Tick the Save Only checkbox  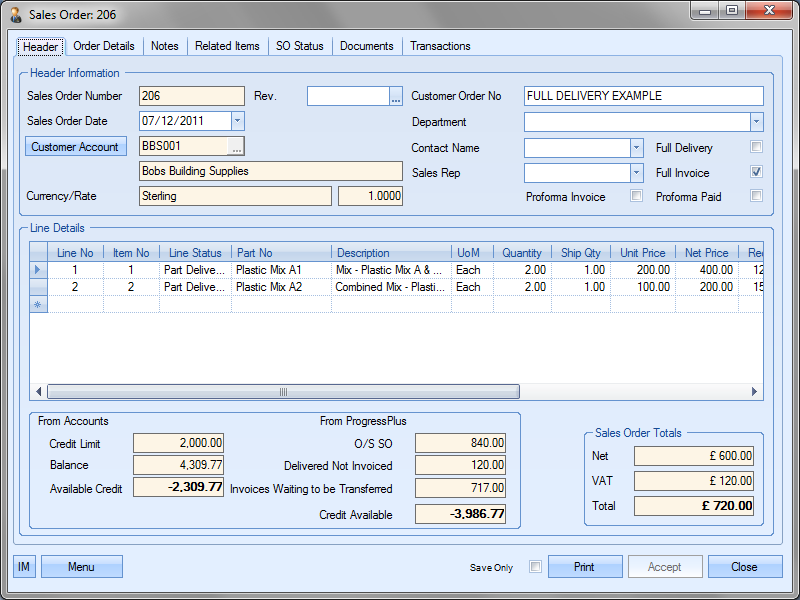pyautogui.click(x=535, y=567)
